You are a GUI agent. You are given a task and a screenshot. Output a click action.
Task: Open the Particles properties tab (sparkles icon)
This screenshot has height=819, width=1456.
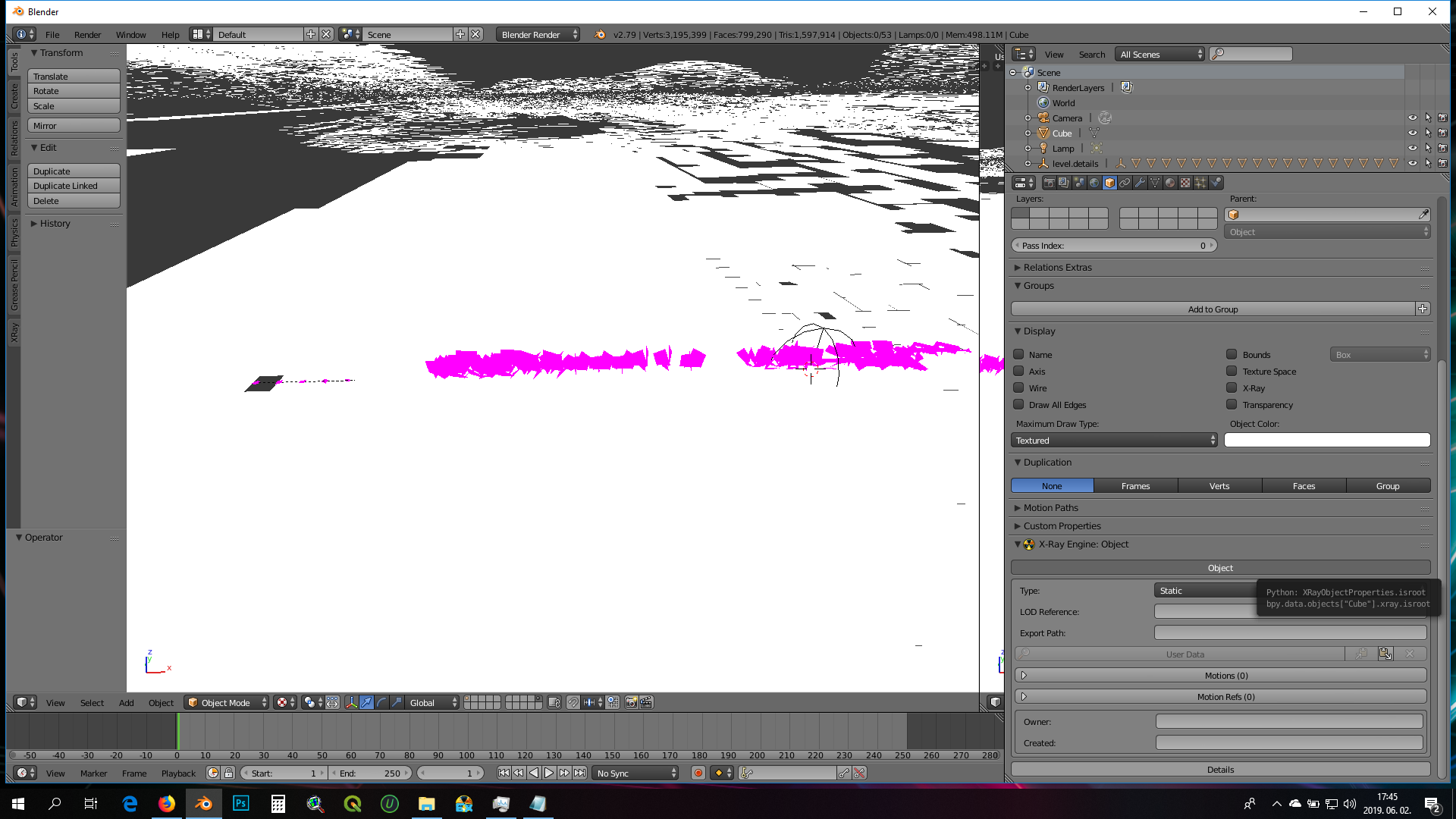(1199, 183)
